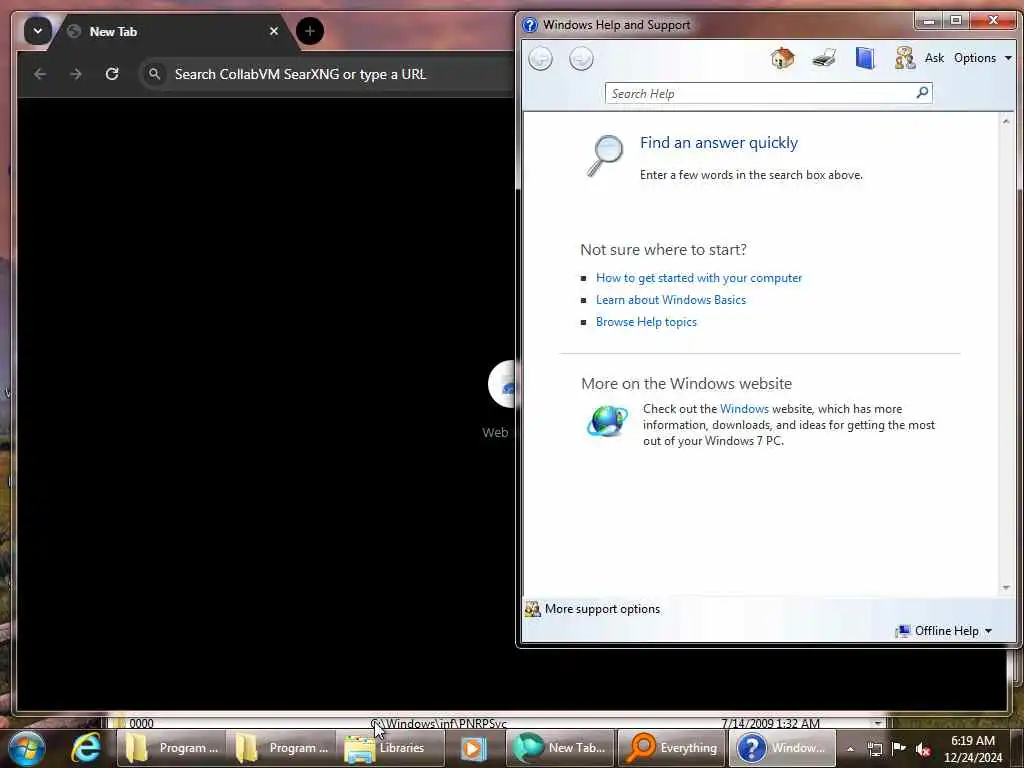1024x768 pixels.
Task: Open the Ask help page
Action: pos(934,58)
